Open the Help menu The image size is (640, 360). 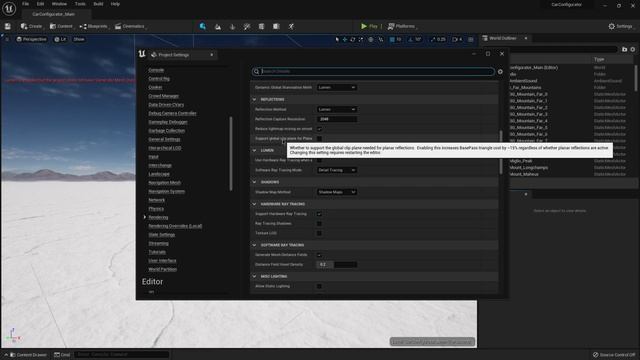coord(115,4)
